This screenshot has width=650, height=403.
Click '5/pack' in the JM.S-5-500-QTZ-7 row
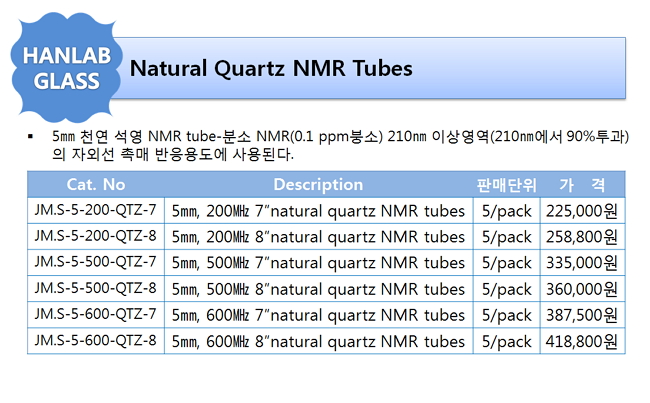tap(507, 264)
